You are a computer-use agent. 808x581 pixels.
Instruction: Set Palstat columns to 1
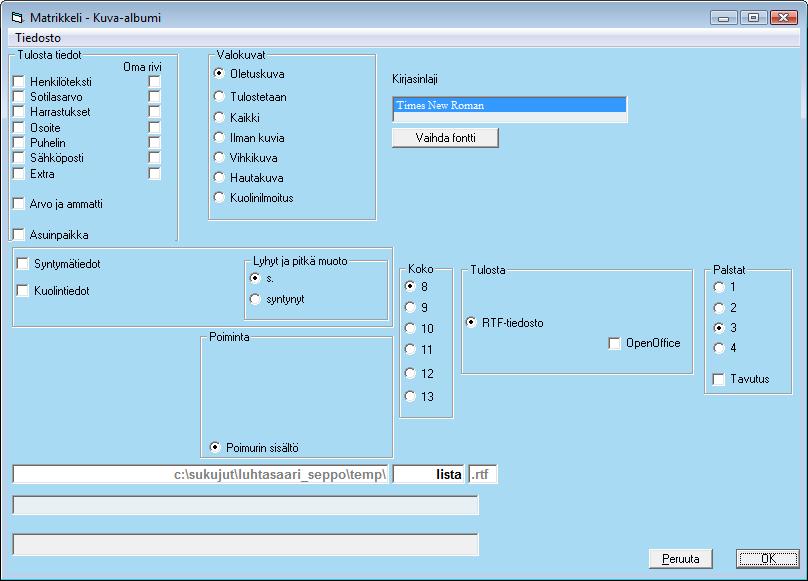coord(719,287)
